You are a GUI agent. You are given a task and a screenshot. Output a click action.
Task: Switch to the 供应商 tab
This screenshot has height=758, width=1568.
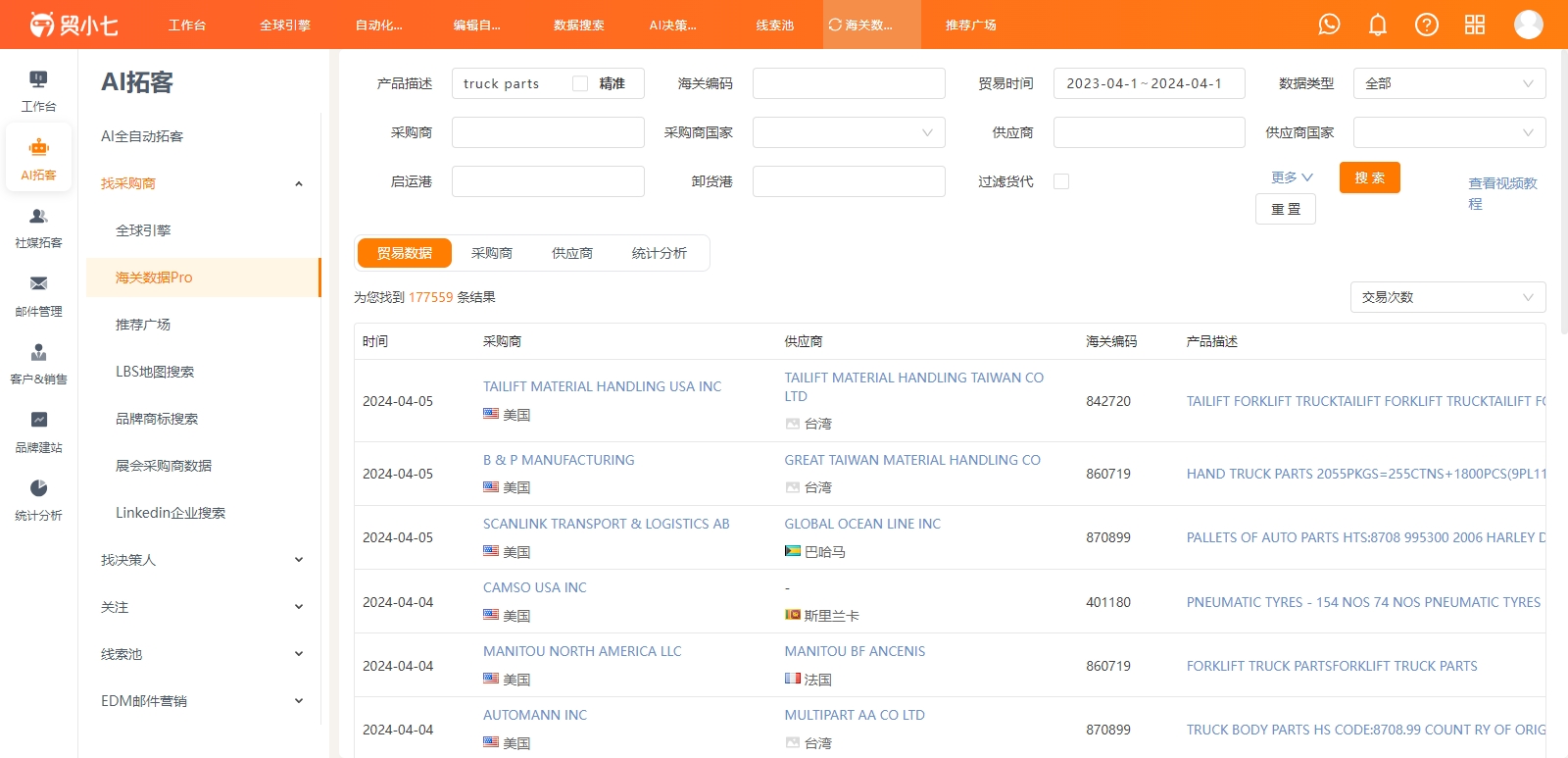pos(572,253)
